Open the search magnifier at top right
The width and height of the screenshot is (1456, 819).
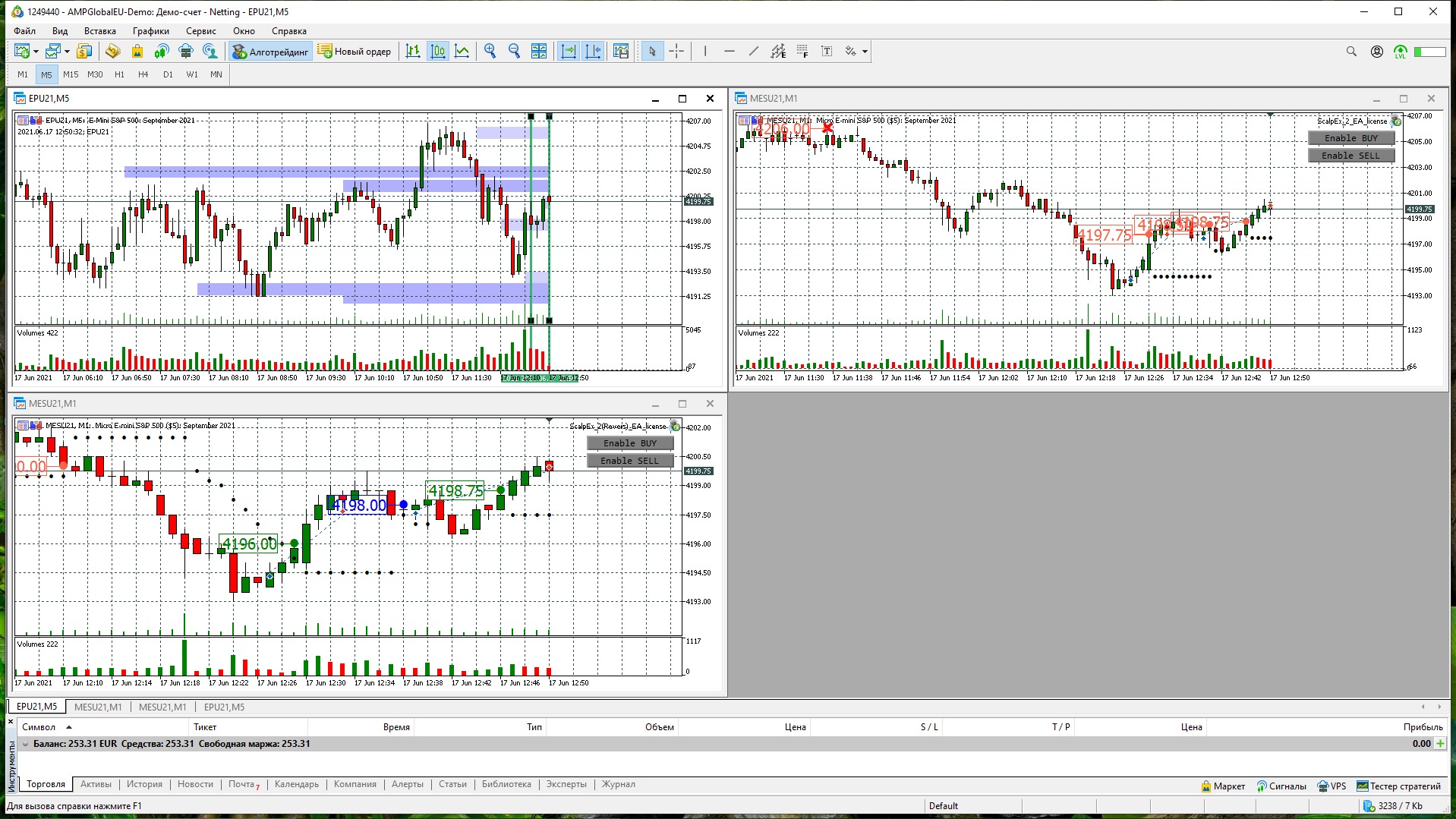pos(1351,52)
